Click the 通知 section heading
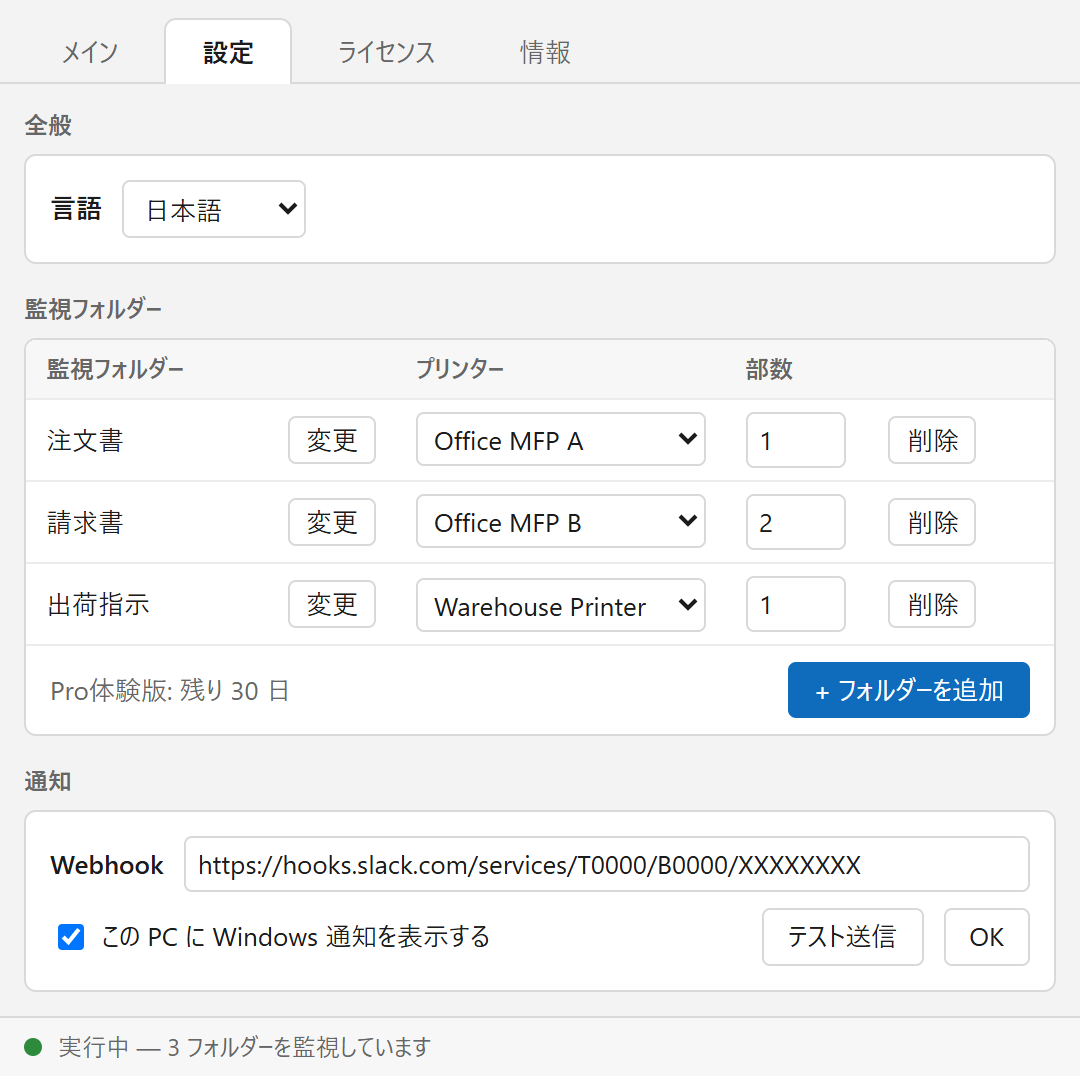This screenshot has width=1080, height=1076. coord(48,781)
